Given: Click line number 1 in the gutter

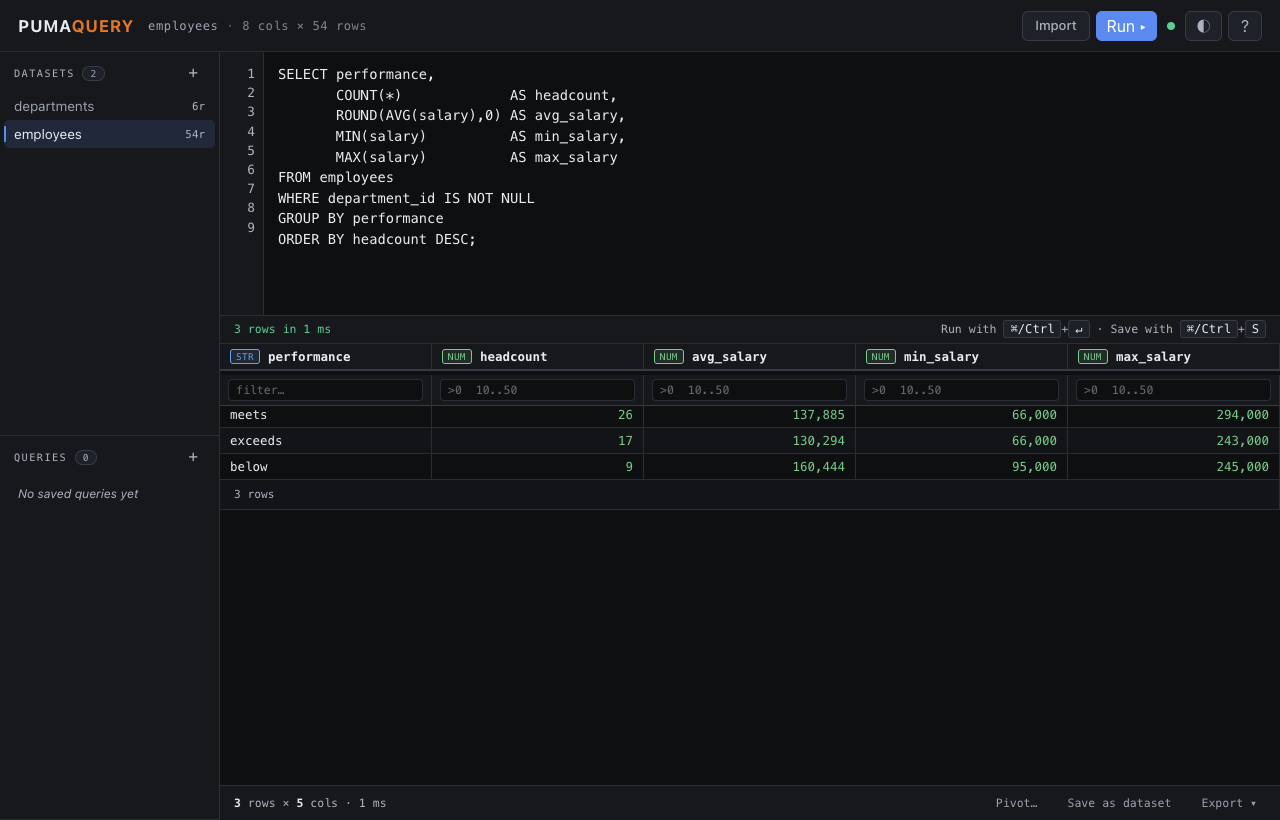Looking at the screenshot, I should point(251,74).
